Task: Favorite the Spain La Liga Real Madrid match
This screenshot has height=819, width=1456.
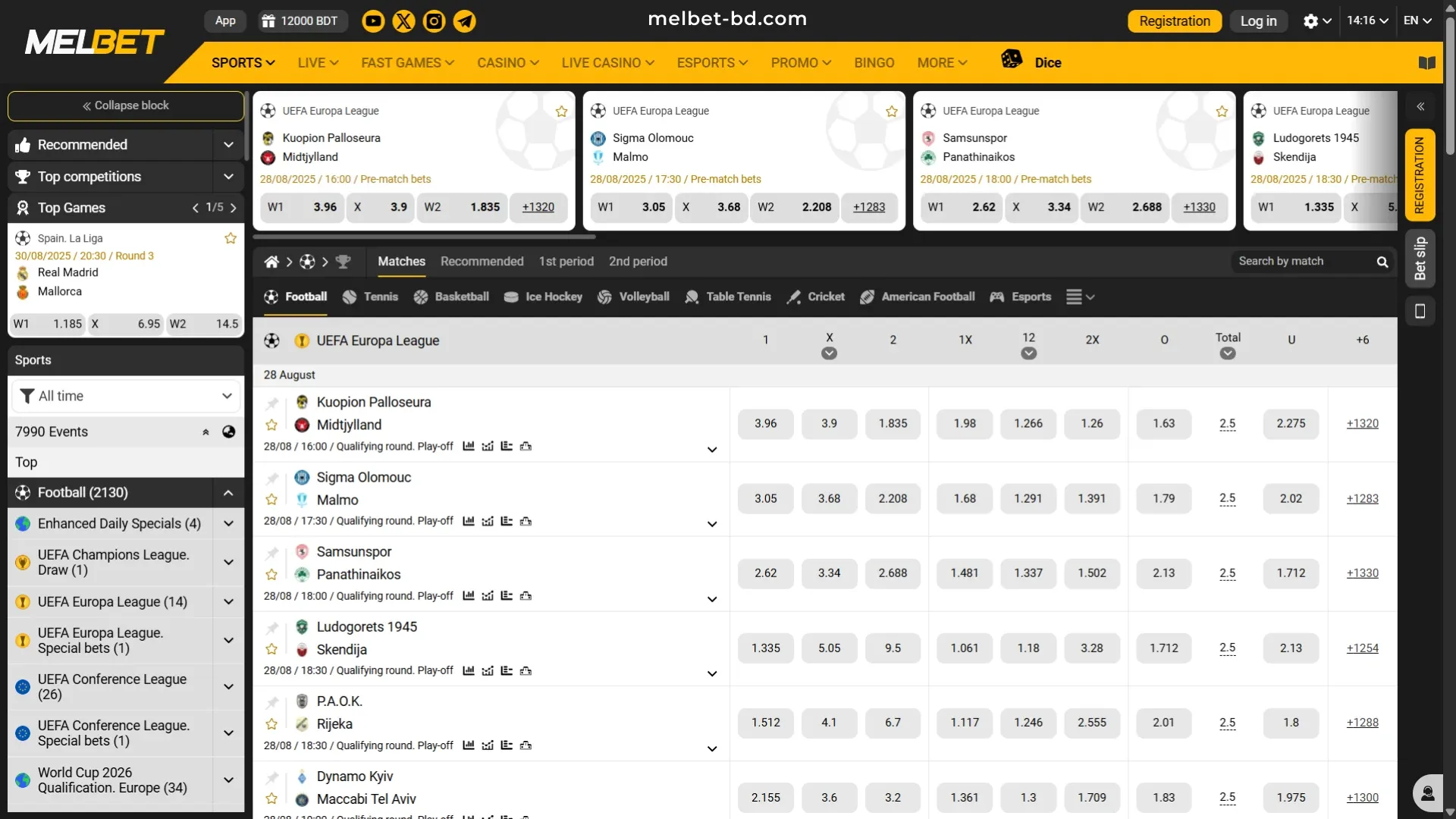Action: pyautogui.click(x=230, y=237)
